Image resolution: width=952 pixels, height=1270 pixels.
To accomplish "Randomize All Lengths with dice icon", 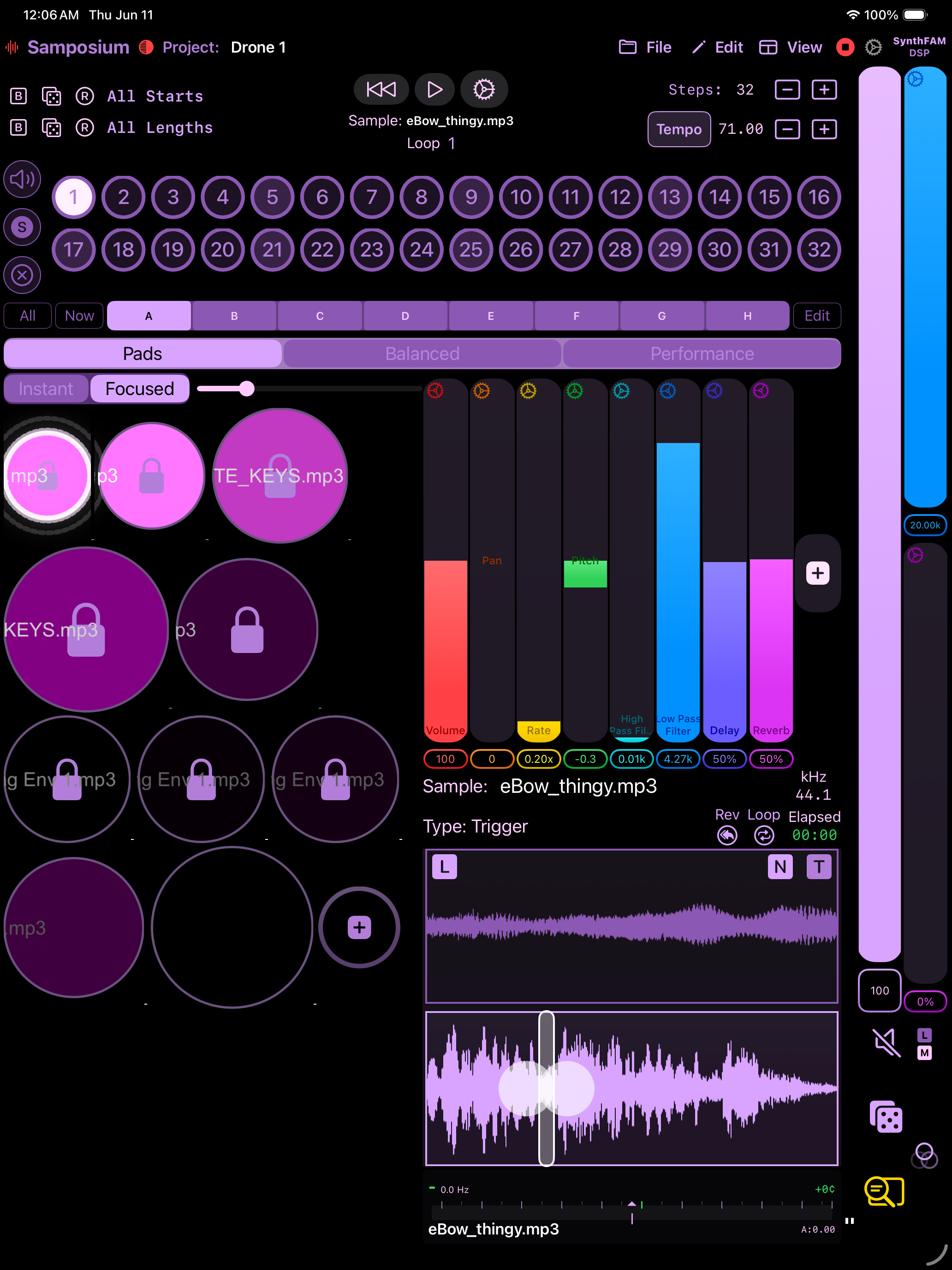I will tap(52, 127).
